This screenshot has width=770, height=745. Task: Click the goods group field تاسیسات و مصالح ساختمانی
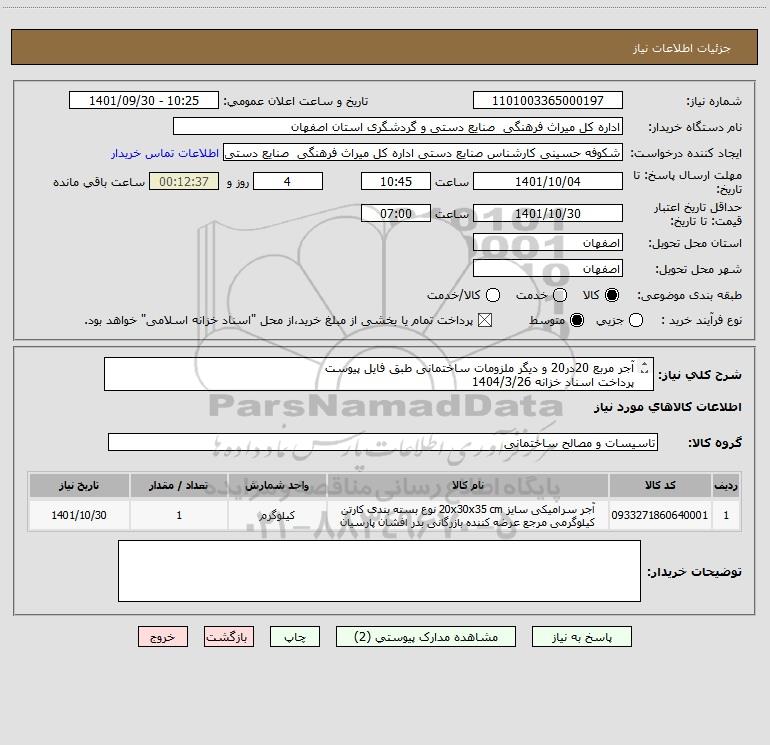[x=383, y=442]
